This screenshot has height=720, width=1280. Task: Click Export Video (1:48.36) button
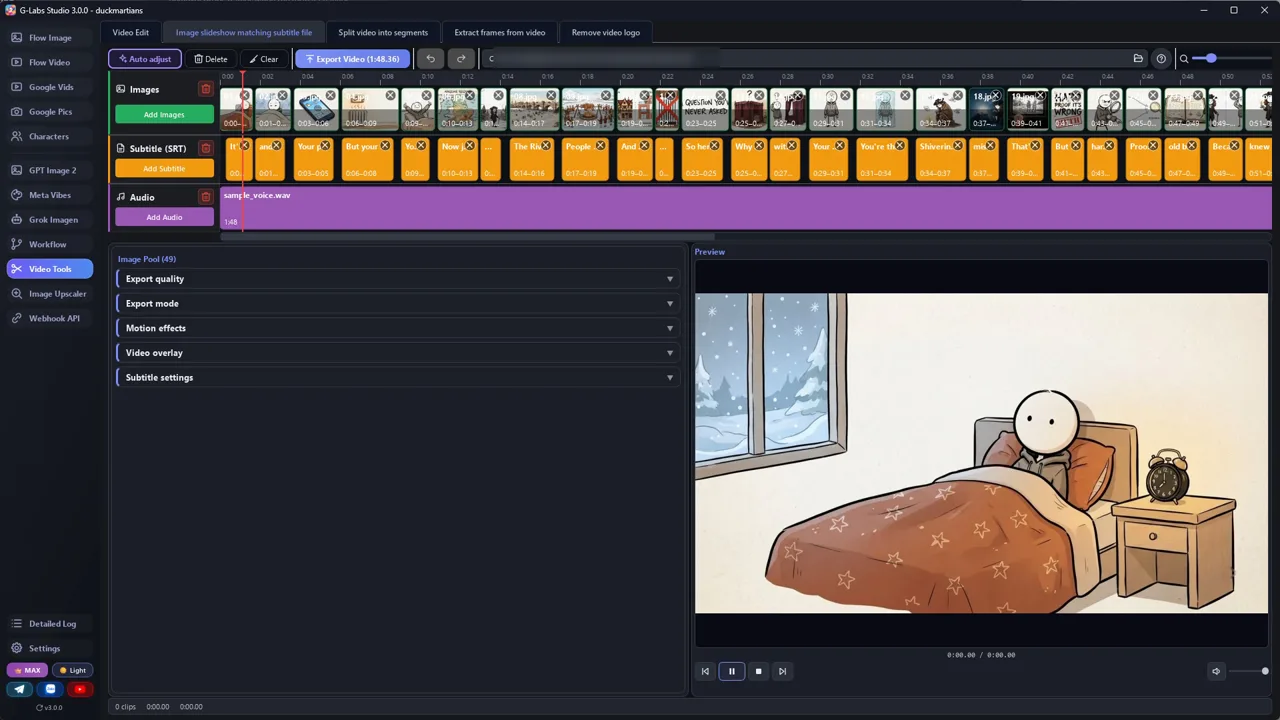352,59
